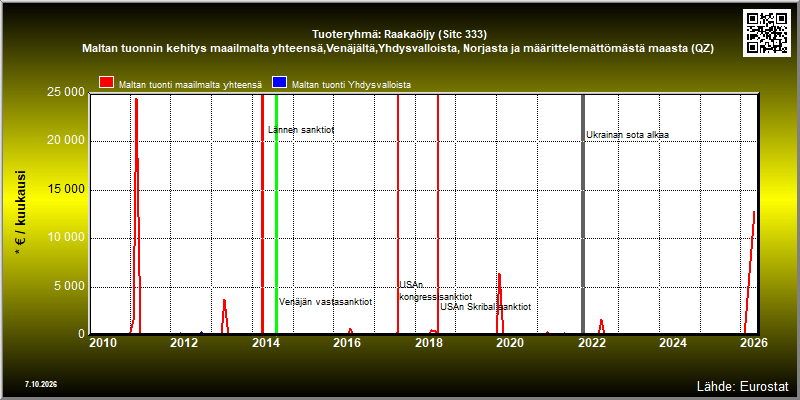Click the Lähde: Eurostat source text
Image resolution: width=800 pixels, height=400 pixels.
pyautogui.click(x=743, y=386)
